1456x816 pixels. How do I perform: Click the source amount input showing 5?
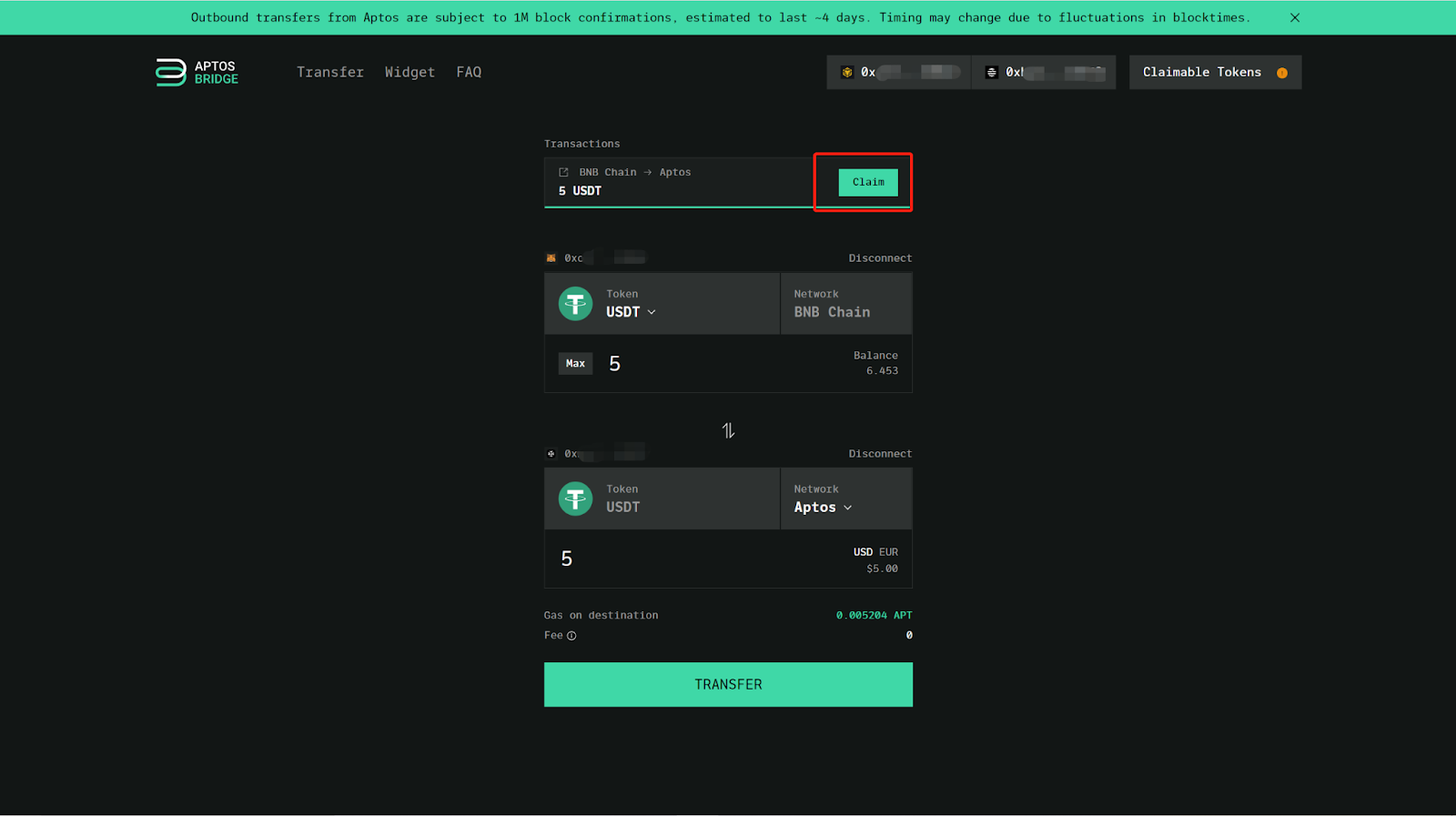coord(614,364)
